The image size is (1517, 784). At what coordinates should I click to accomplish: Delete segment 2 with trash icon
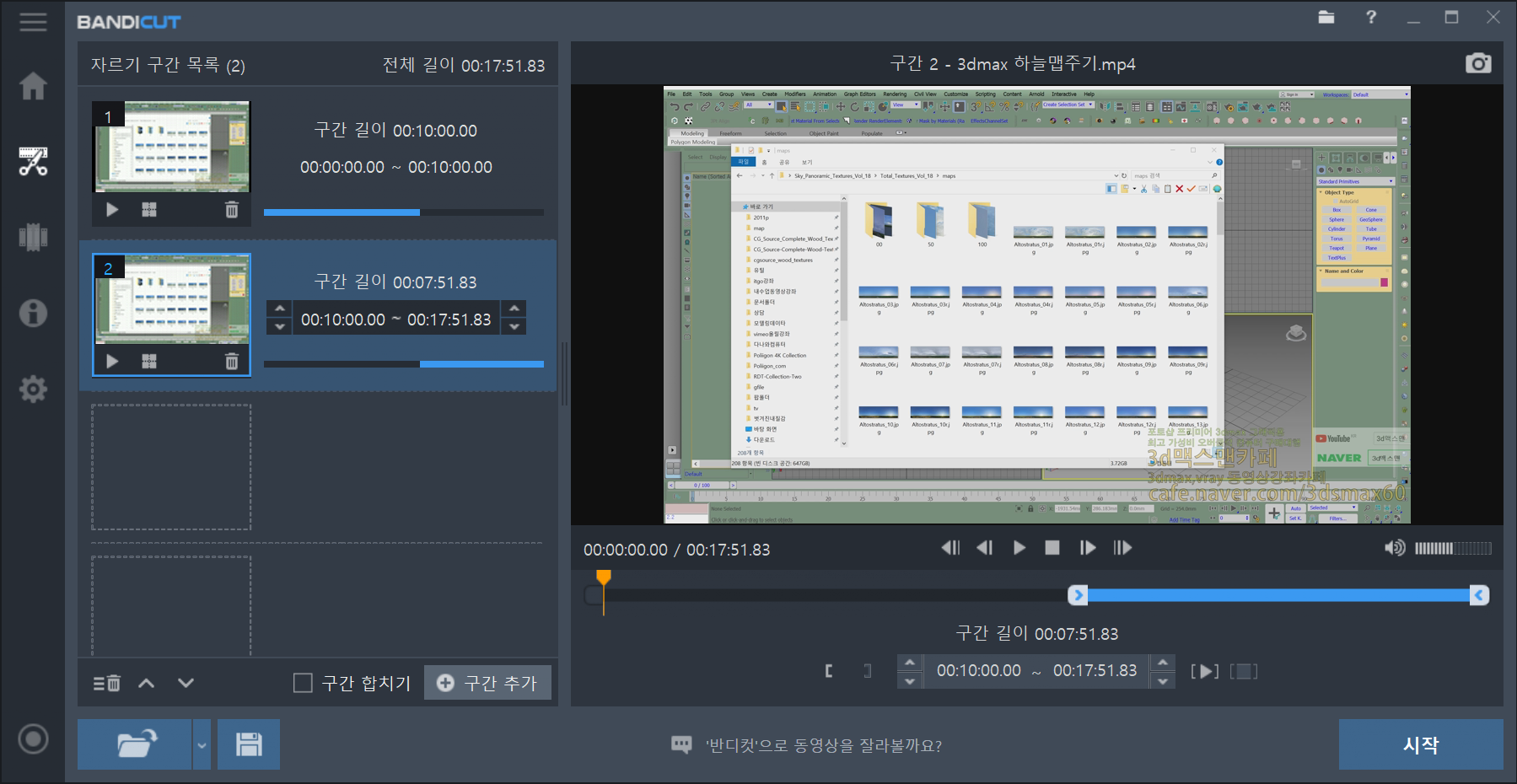(x=232, y=362)
